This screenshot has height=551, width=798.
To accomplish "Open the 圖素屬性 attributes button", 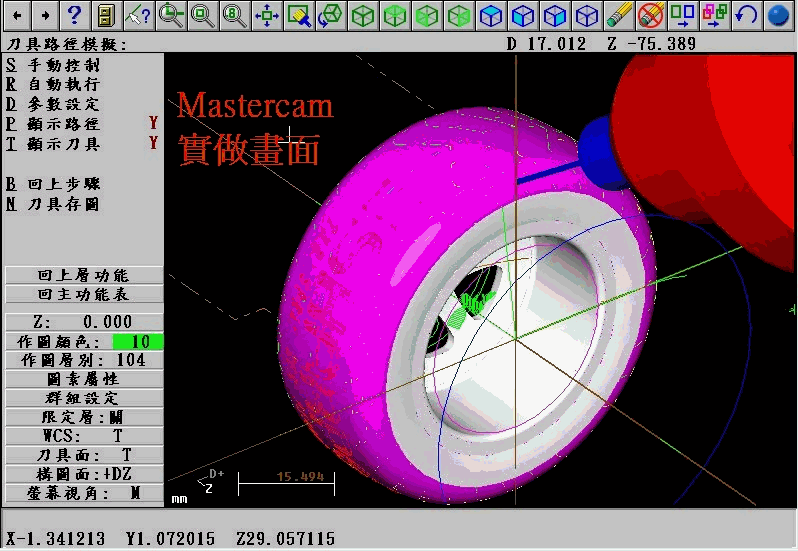I will coord(84,379).
